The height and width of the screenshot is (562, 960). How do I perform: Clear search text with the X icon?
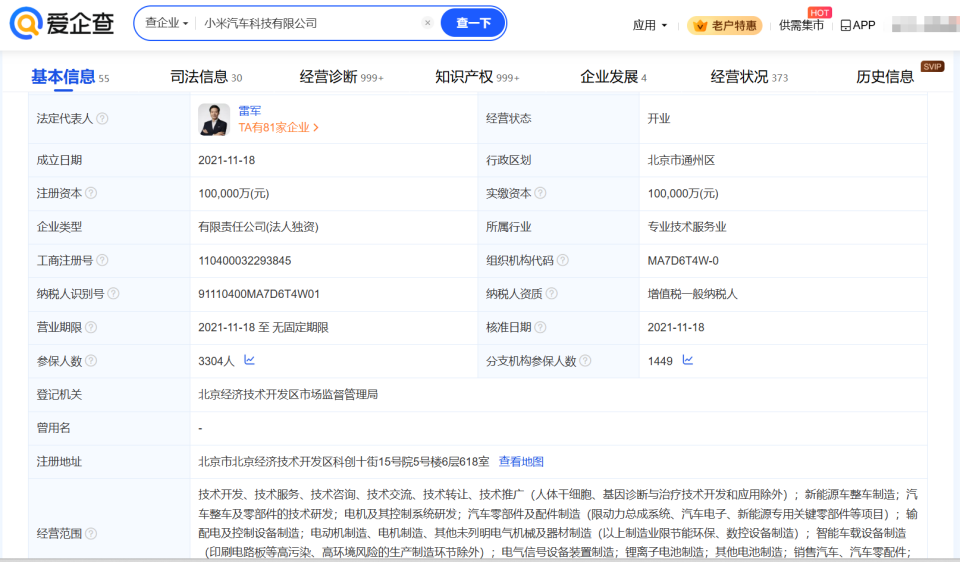[427, 23]
